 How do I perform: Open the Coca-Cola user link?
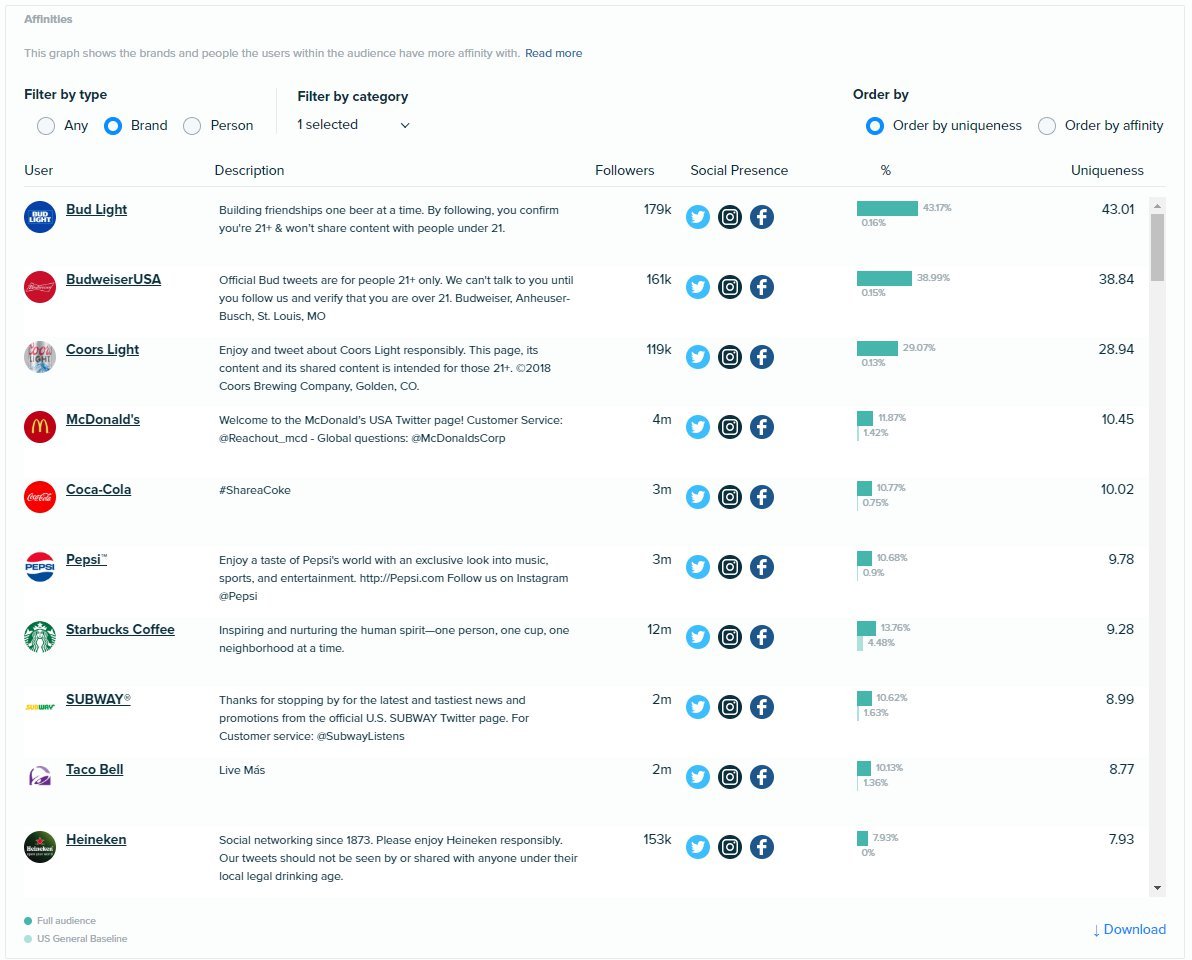pyautogui.click(x=98, y=489)
